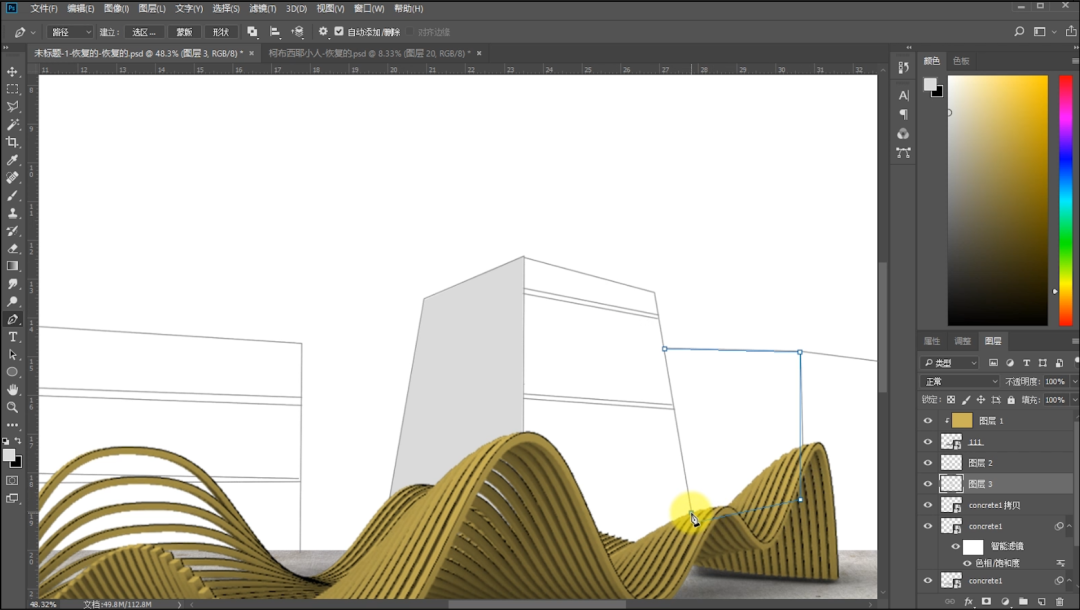The width and height of the screenshot is (1080, 610).
Task: Select the Crop tool
Action: pyautogui.click(x=13, y=142)
